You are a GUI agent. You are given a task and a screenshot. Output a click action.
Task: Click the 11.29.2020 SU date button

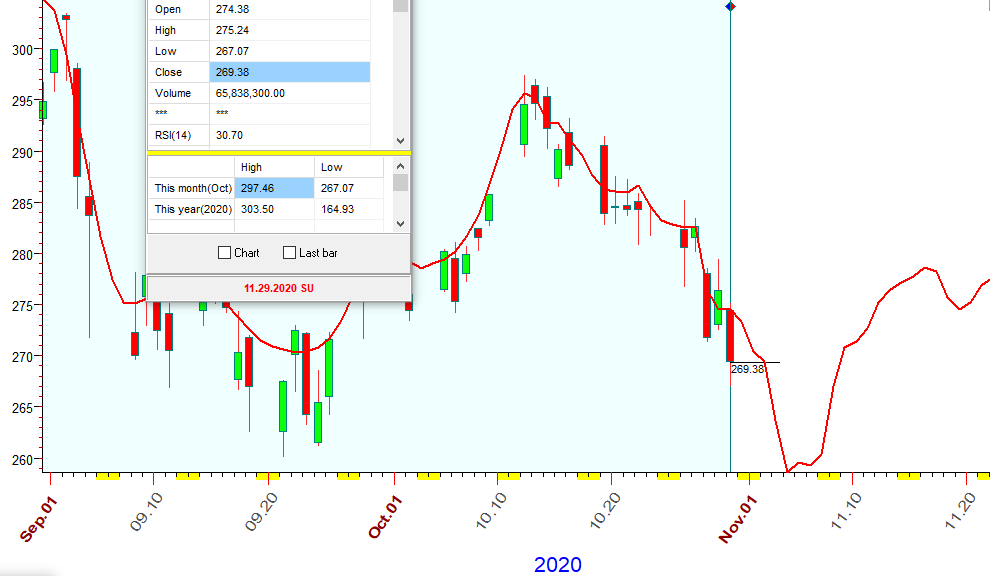[x=278, y=288]
